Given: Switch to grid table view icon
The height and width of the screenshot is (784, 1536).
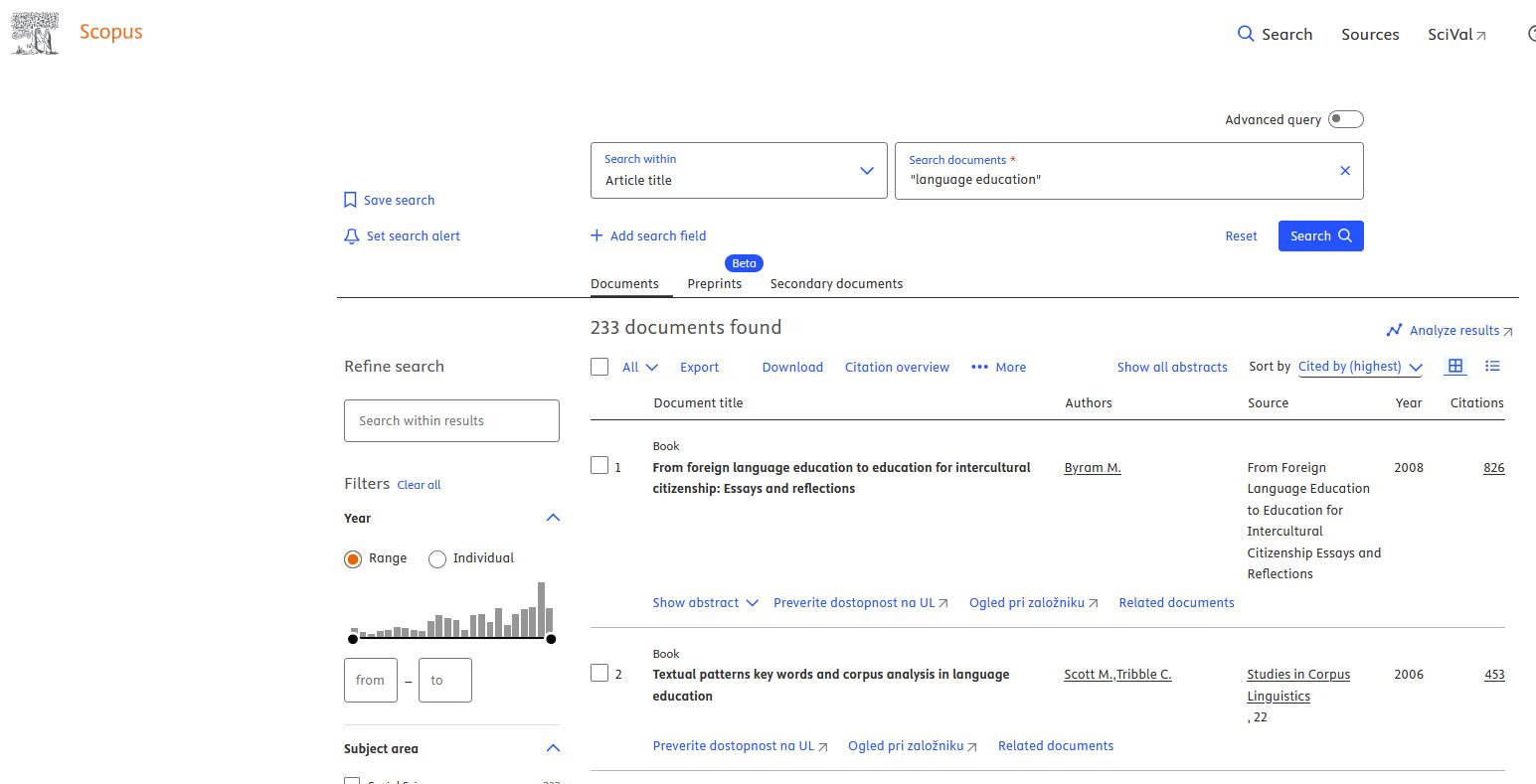Looking at the screenshot, I should (x=1455, y=366).
